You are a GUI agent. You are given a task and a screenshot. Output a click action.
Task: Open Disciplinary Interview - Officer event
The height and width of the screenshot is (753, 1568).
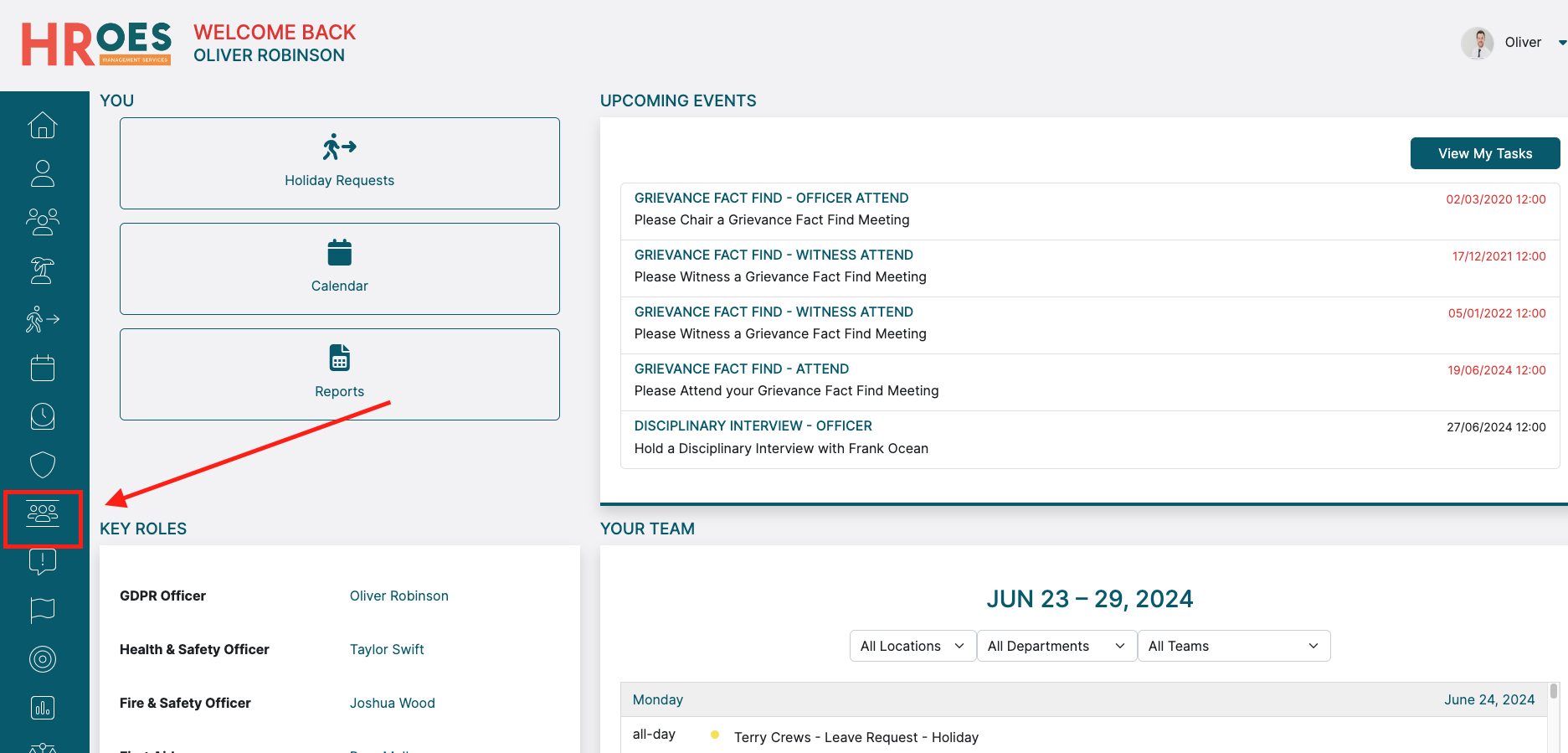(x=753, y=425)
